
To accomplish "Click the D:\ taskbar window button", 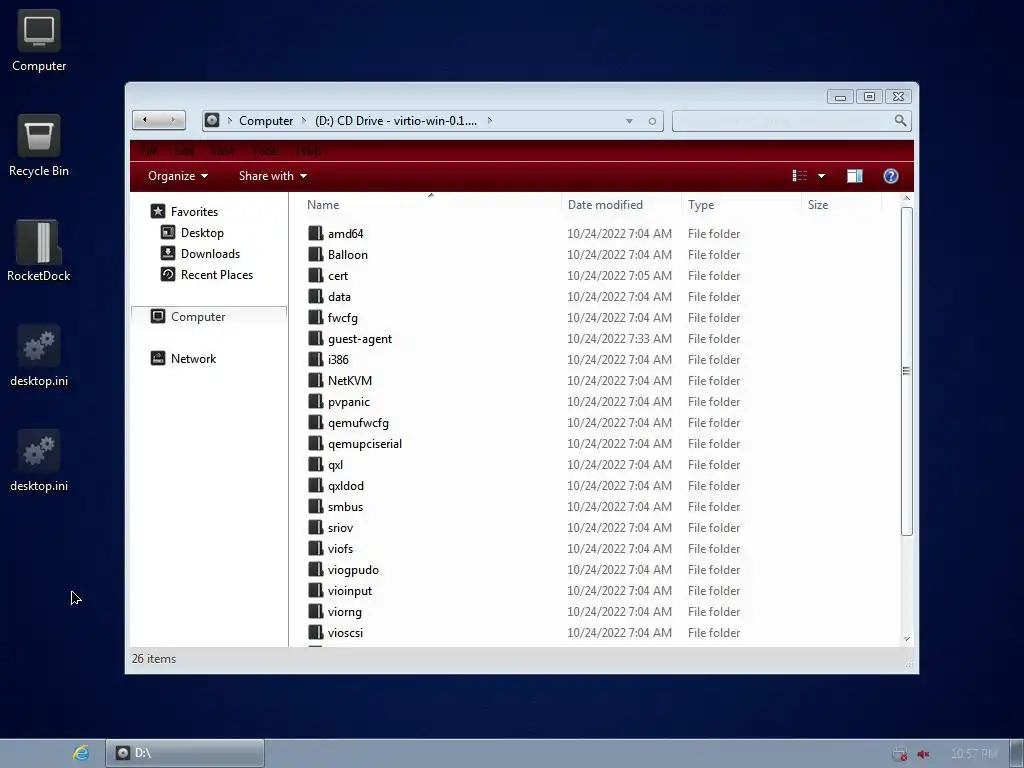I will [185, 753].
